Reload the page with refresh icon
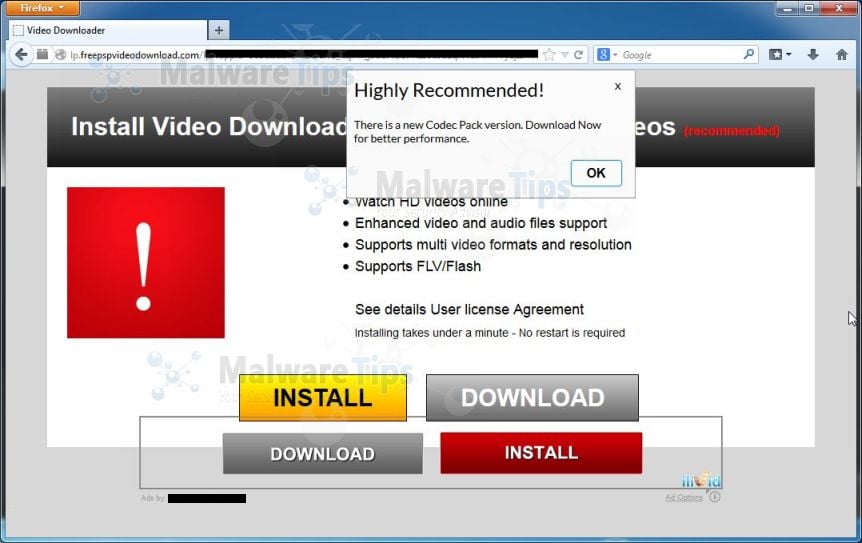Image resolution: width=862 pixels, height=543 pixels. (x=578, y=55)
